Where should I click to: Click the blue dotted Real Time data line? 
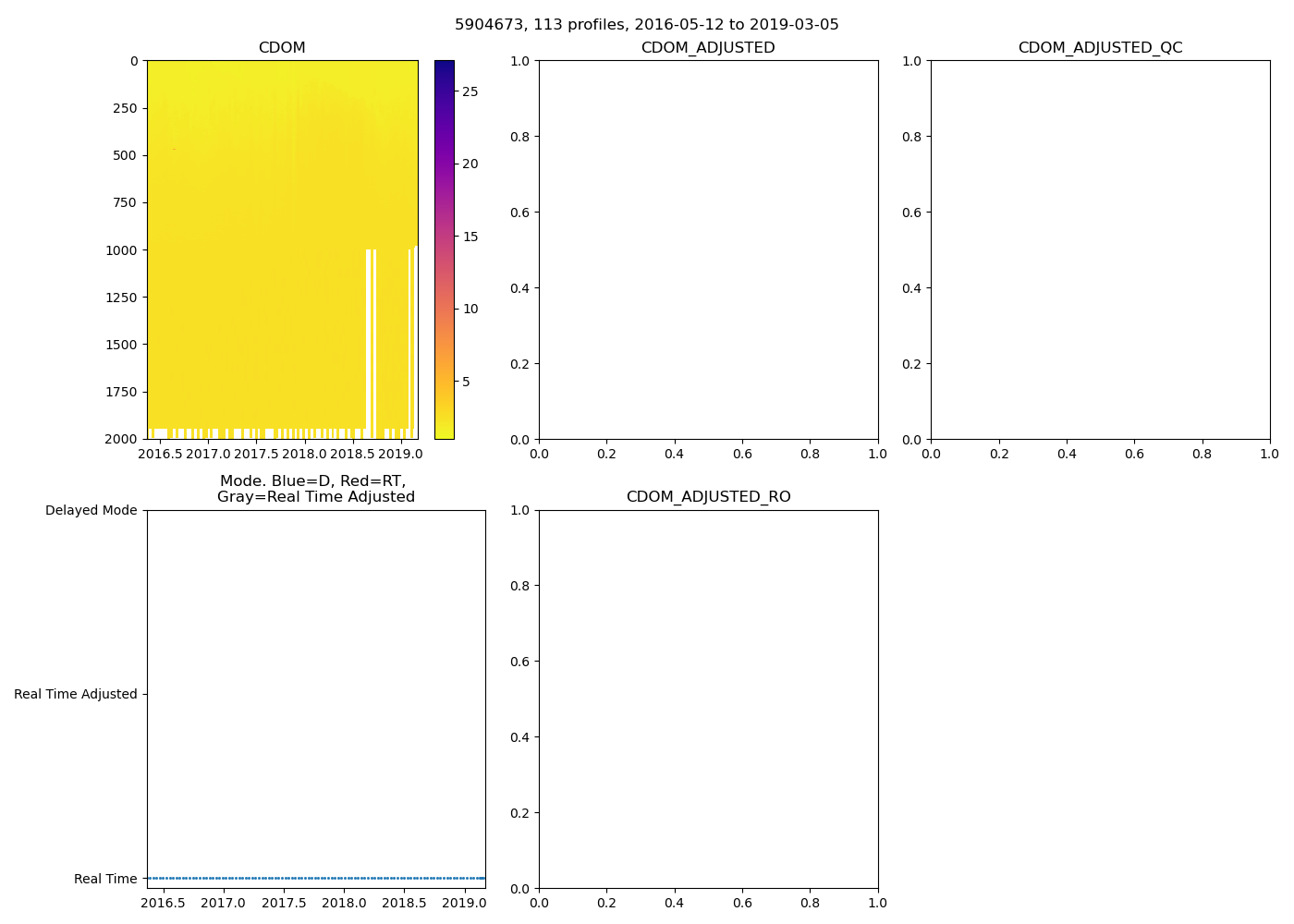(x=316, y=878)
